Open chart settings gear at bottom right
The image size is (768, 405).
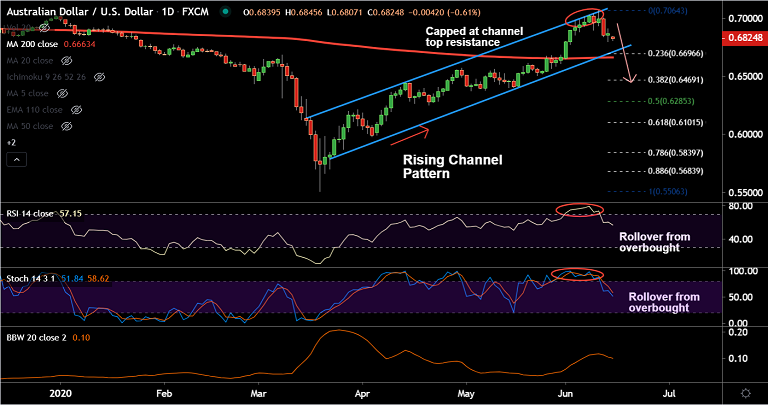(x=746, y=393)
